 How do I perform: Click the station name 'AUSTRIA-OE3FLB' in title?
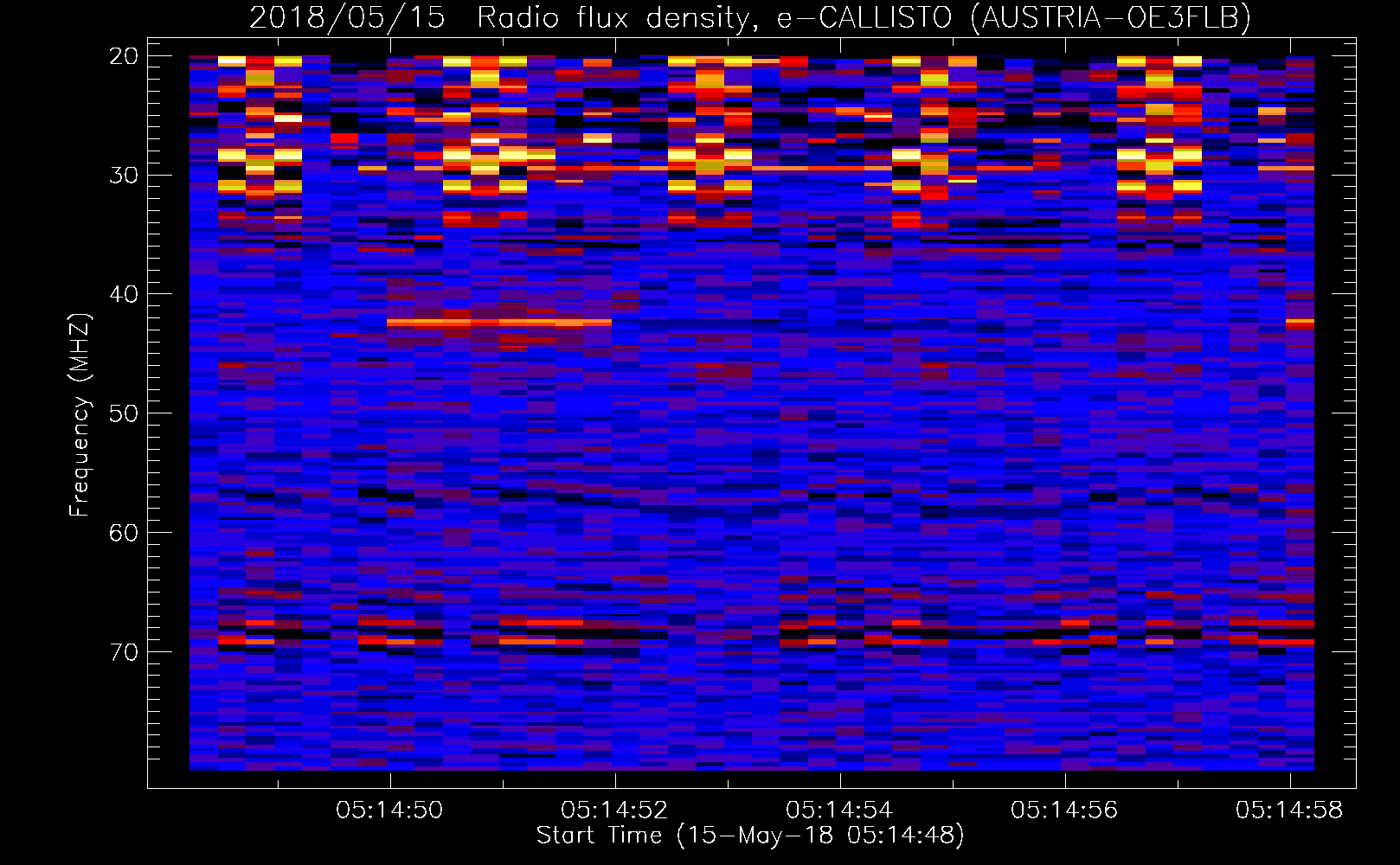[x=1111, y=17]
